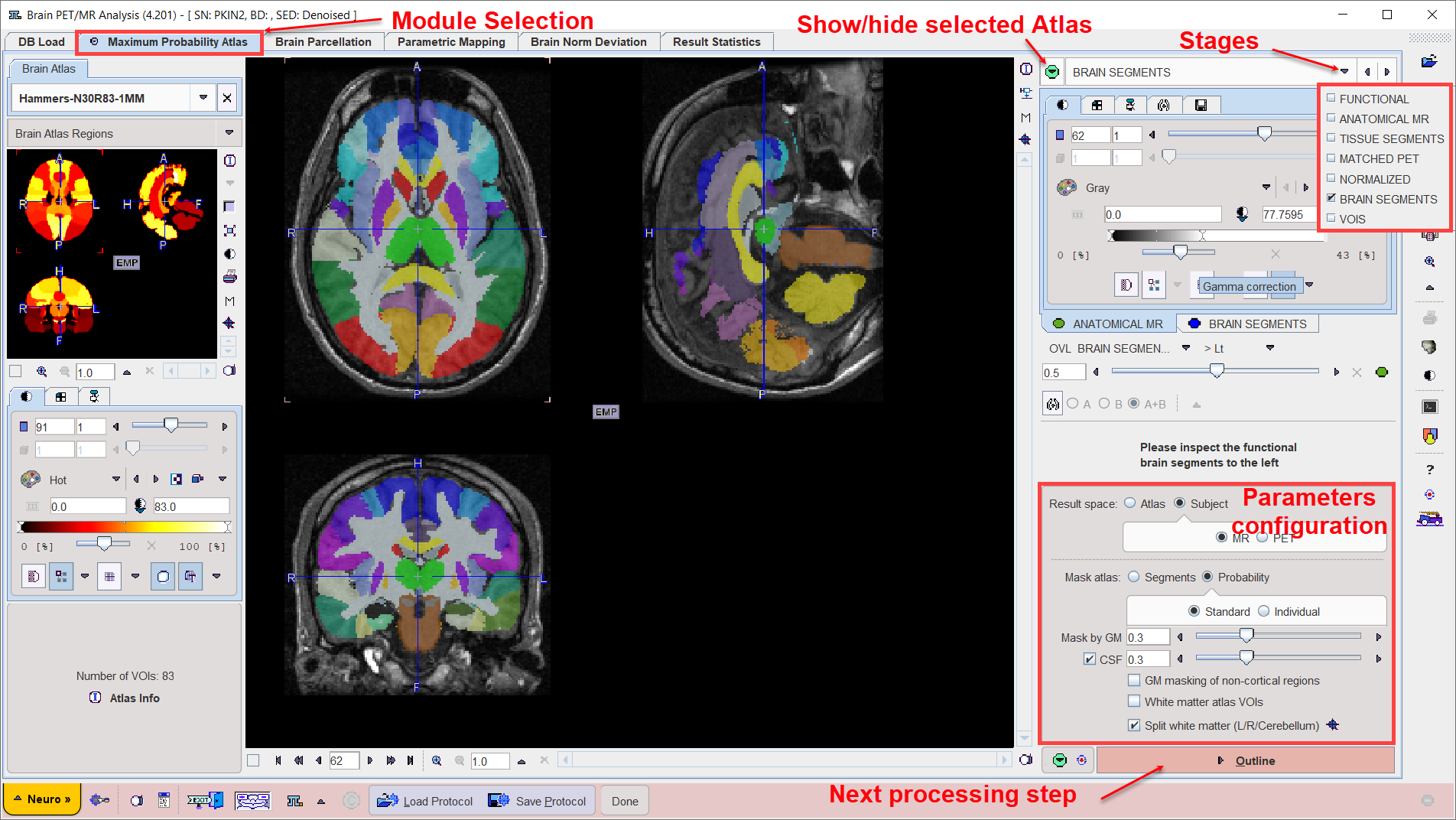1456x820 pixels.
Task: Click the Mask by GM value field
Action: click(x=1148, y=637)
